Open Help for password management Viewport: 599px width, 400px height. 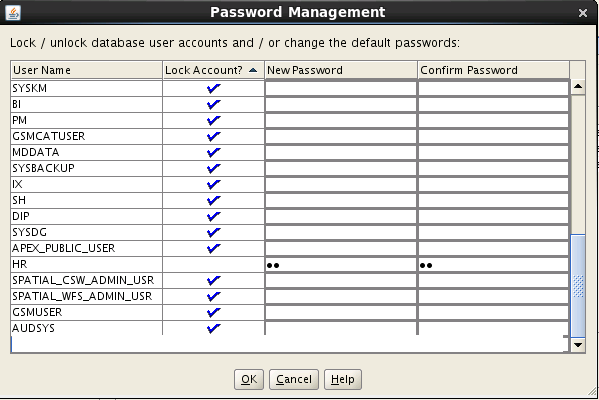343,379
